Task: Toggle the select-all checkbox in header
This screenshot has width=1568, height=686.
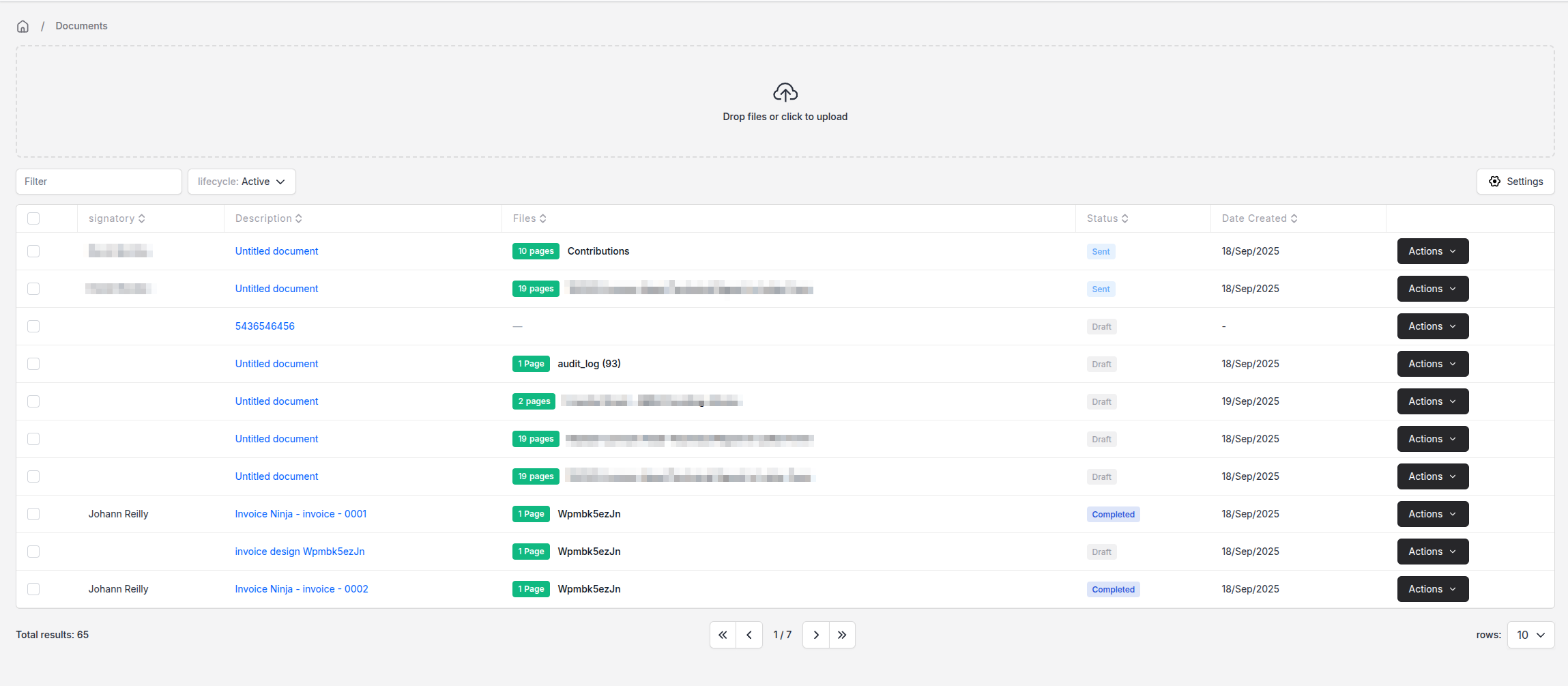Action: coord(33,218)
